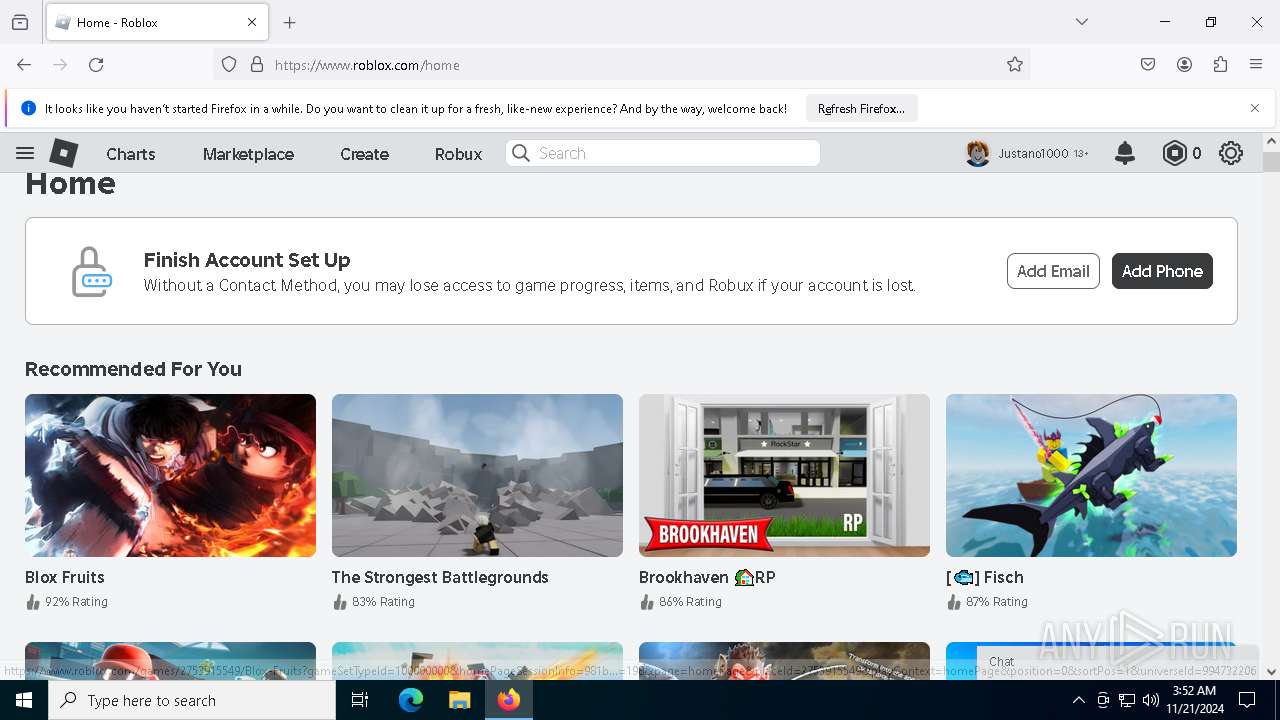Open the Blox Fruits title link
This screenshot has width=1280, height=720.
pyautogui.click(x=65, y=577)
